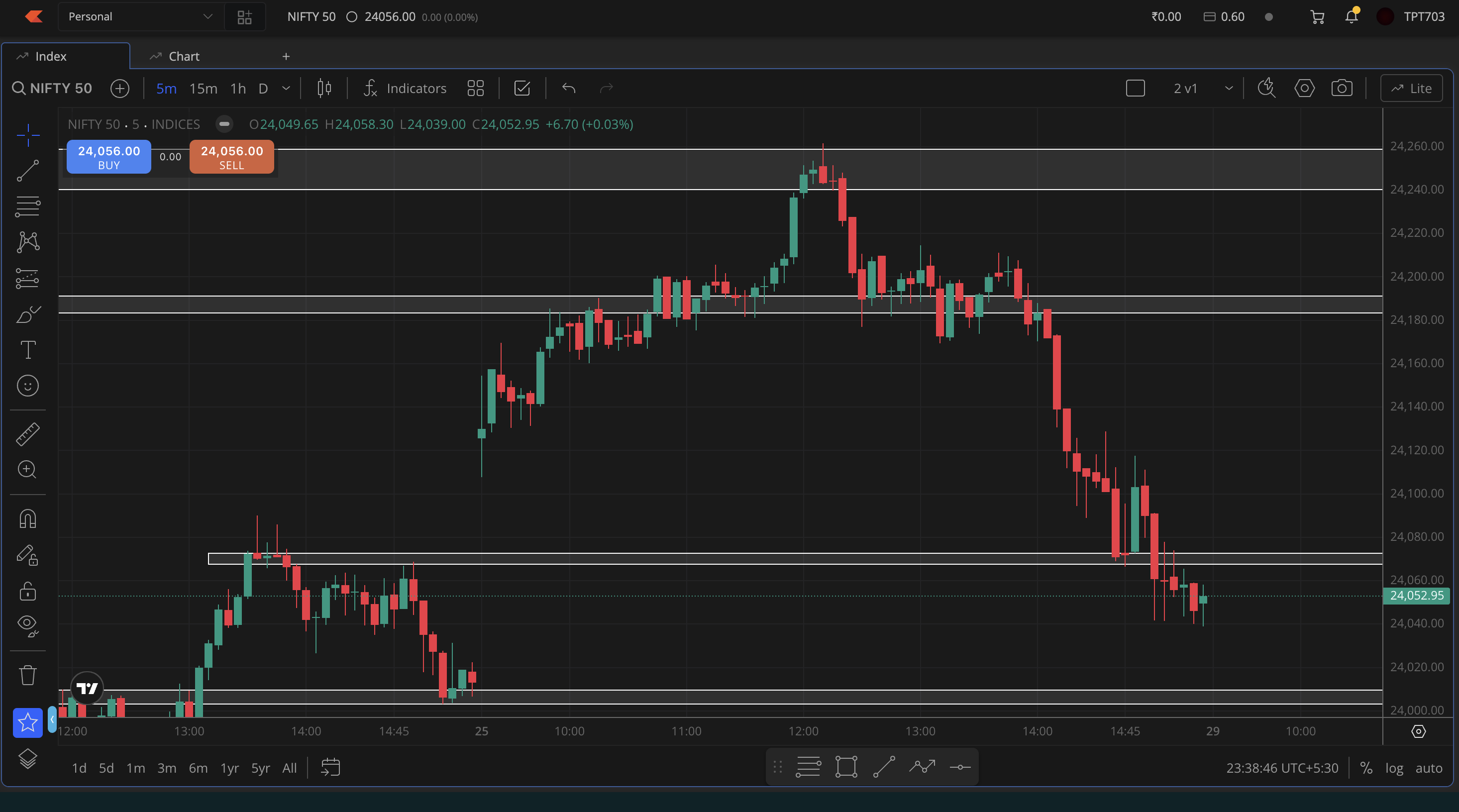Search symbol NIFTY 50
The image size is (1459, 812).
coord(52,89)
